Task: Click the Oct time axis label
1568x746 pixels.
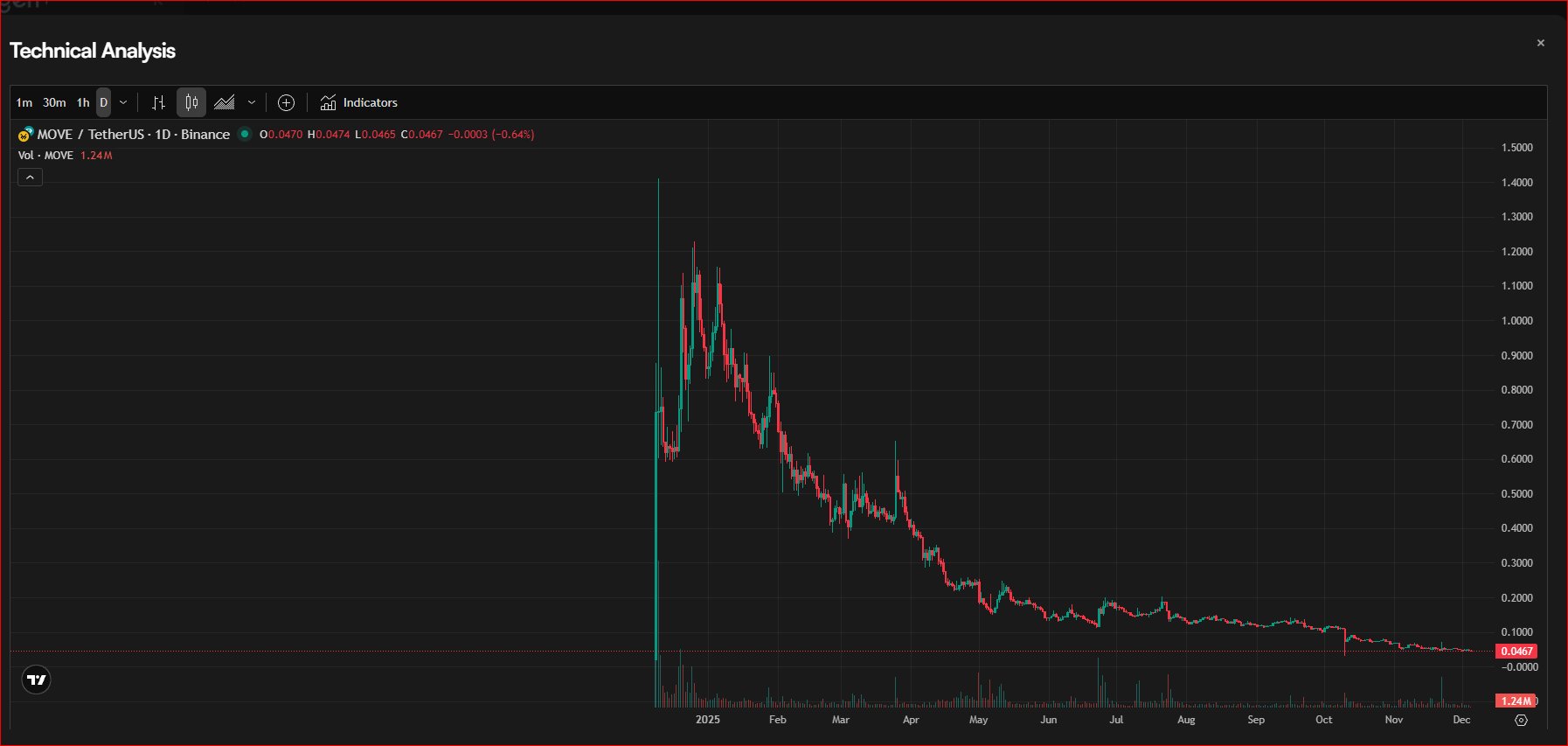Action: pos(1324,720)
